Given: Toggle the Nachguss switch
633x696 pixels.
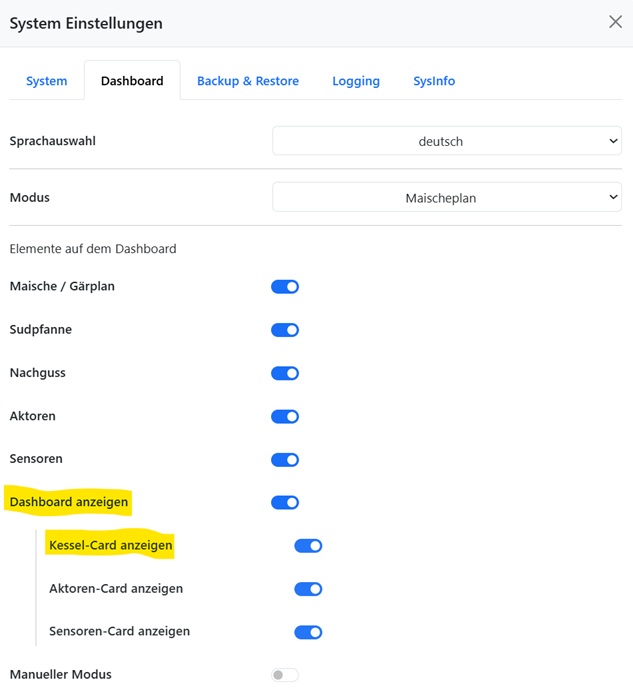Looking at the screenshot, I should pyautogui.click(x=285, y=373).
